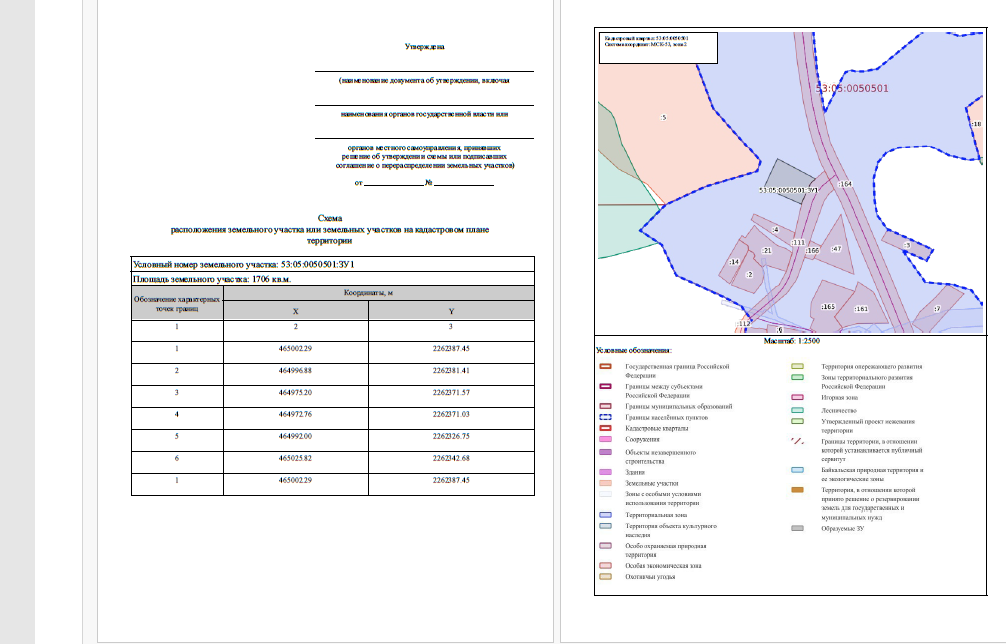Click the map parcel label ":7"
Screen dimensions: 1006x644
click(x=937, y=309)
